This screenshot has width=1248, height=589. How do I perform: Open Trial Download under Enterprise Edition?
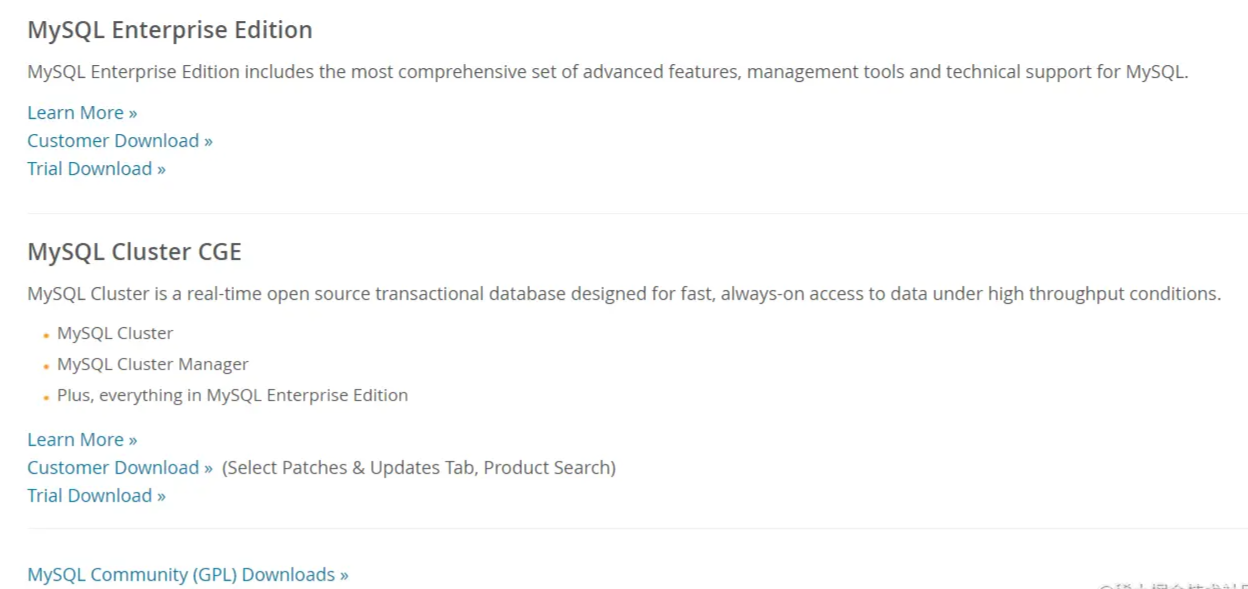(96, 169)
